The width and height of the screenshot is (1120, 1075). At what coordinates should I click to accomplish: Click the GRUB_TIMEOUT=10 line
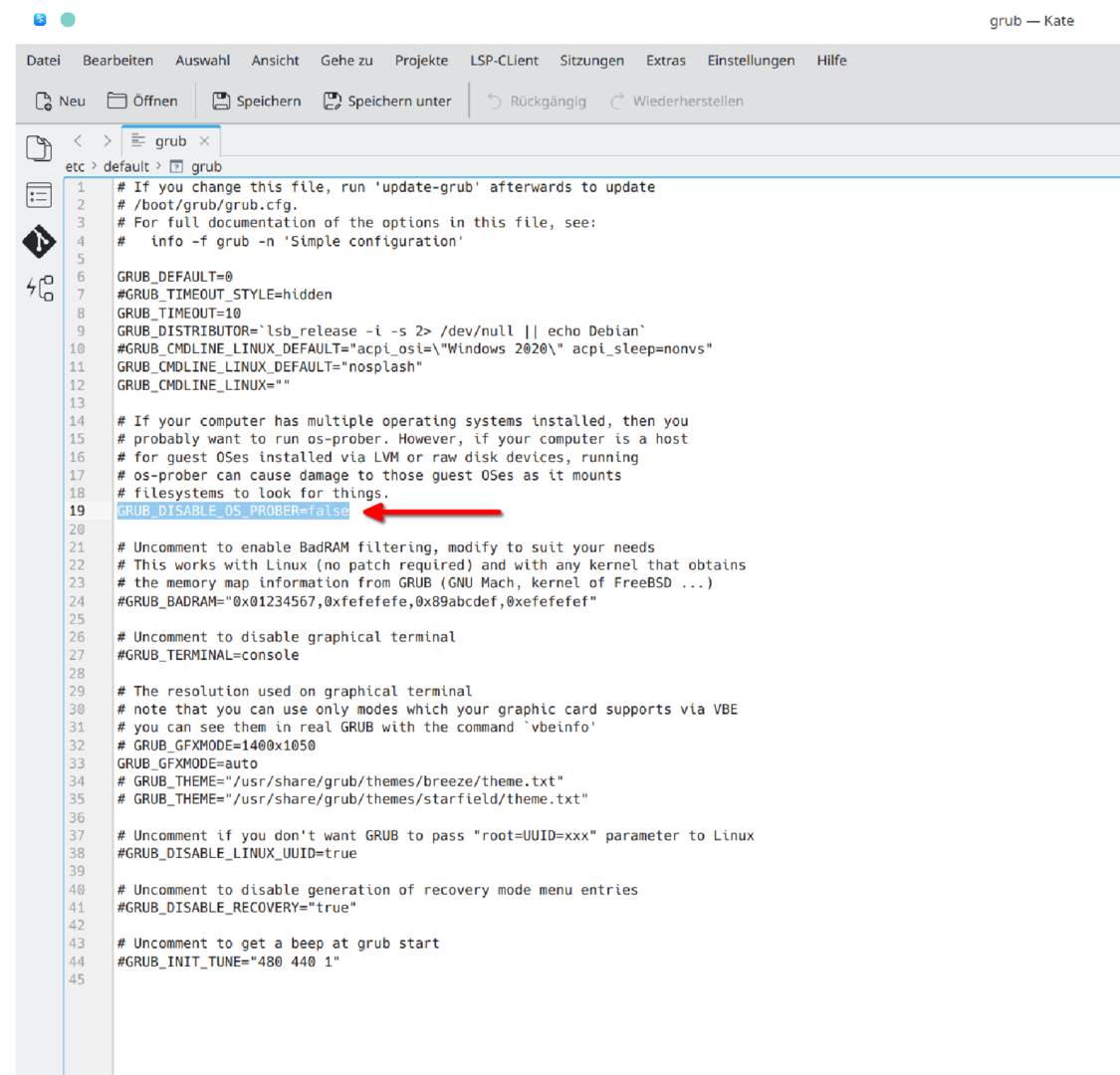(179, 313)
